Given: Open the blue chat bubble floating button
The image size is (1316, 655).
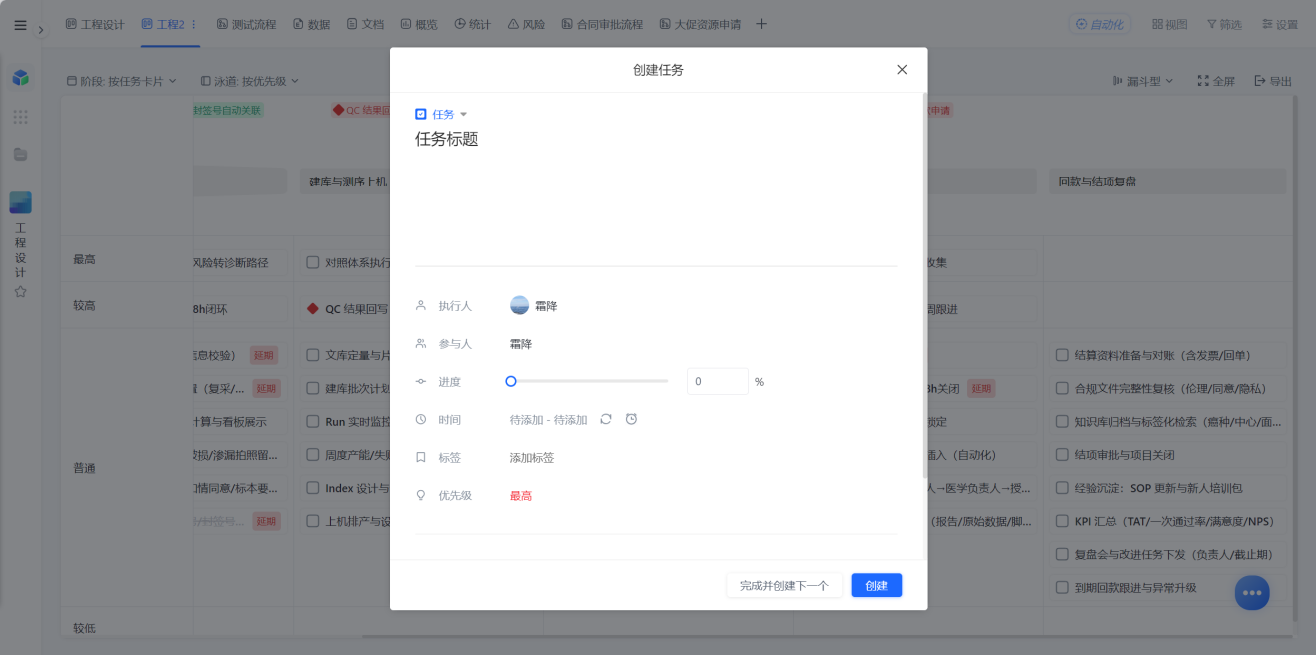Looking at the screenshot, I should click(x=1252, y=592).
